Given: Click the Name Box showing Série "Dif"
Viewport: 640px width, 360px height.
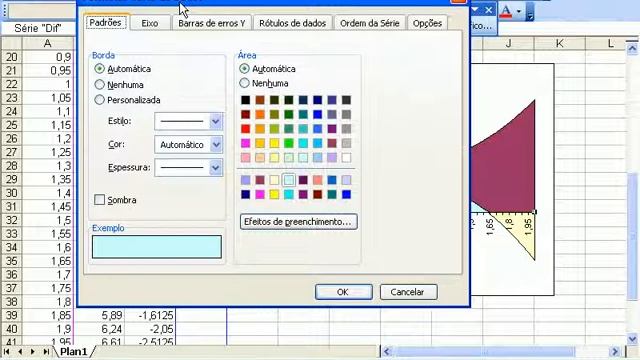Looking at the screenshot, I should pyautogui.click(x=38, y=28).
